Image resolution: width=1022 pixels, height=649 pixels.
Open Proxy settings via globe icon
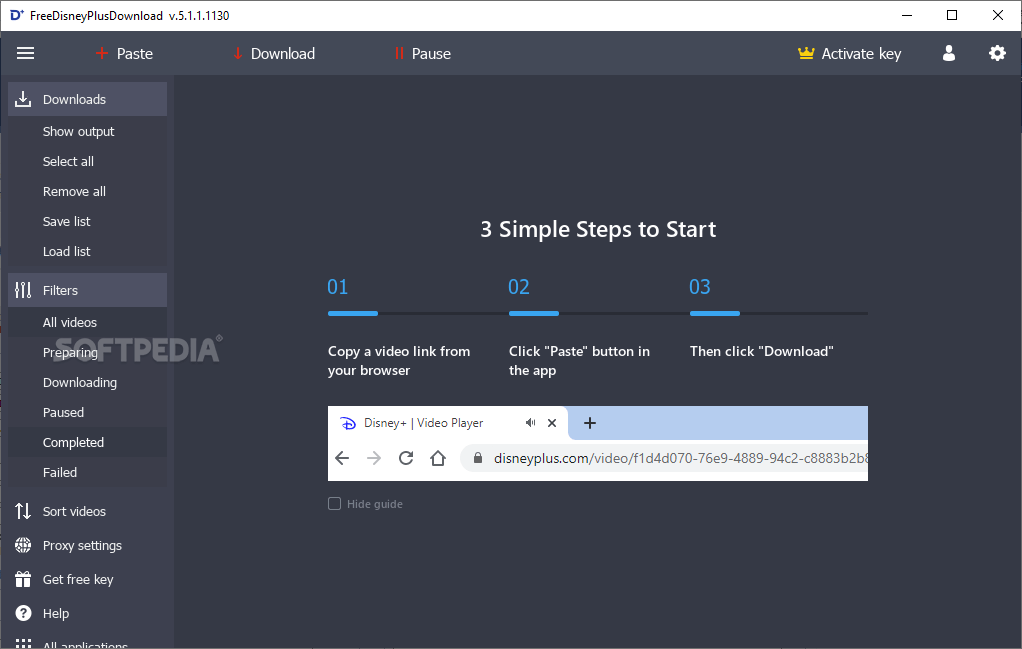[21, 545]
